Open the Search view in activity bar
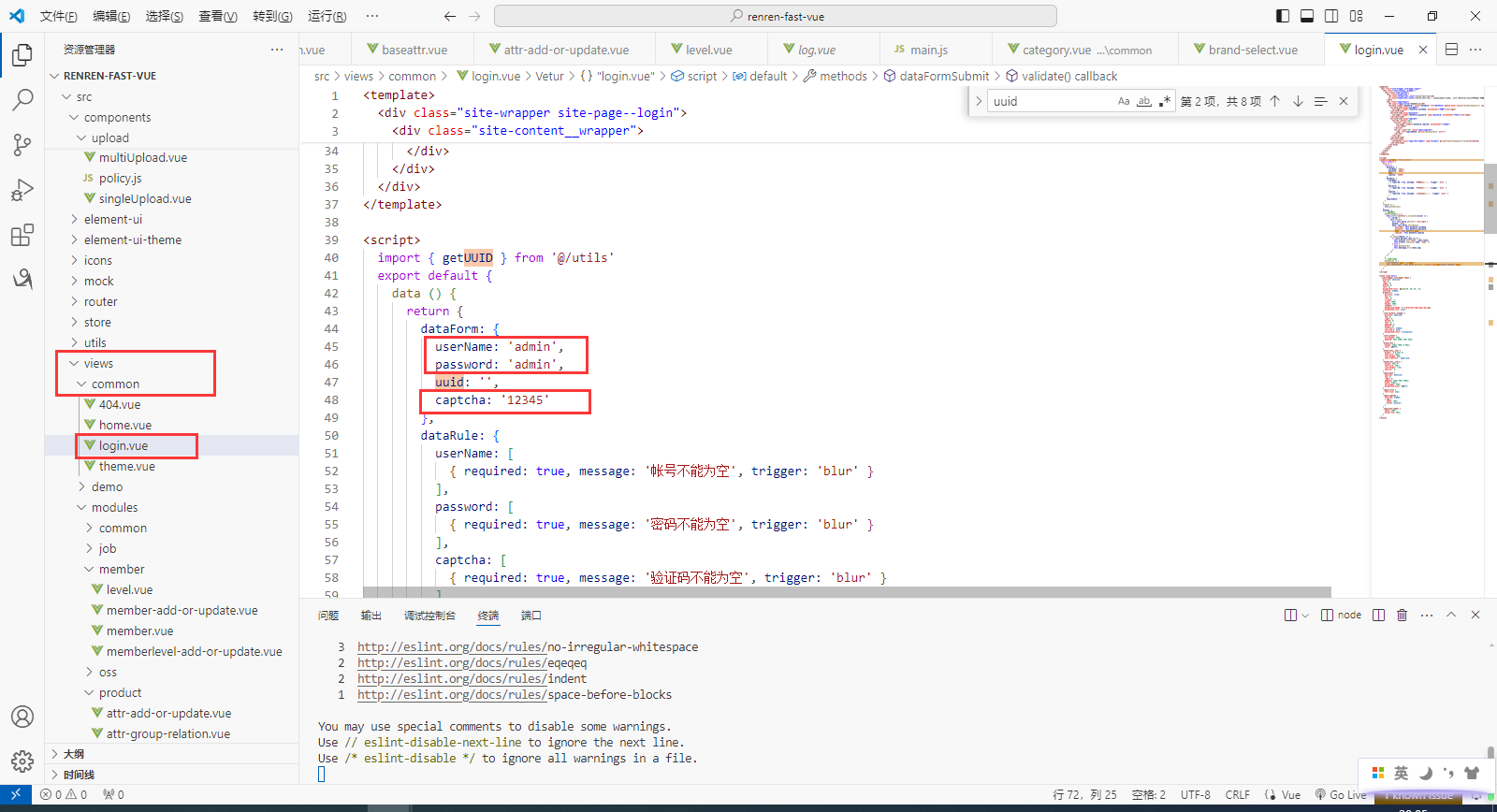 (x=22, y=100)
